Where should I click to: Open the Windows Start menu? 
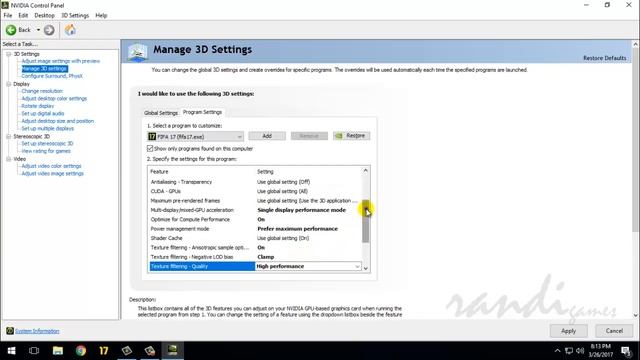(11, 351)
